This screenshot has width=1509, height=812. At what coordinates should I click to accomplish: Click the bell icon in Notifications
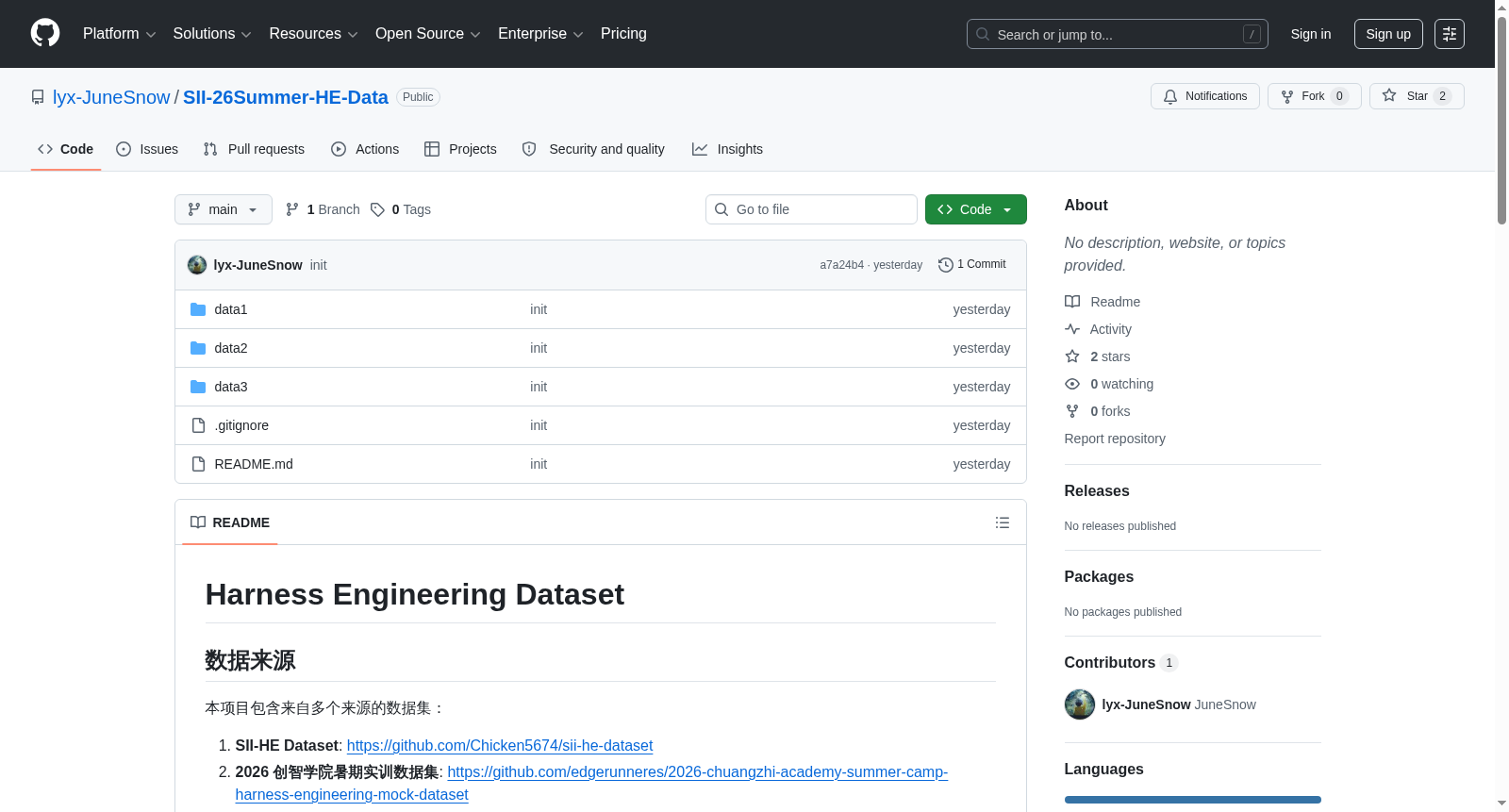pyautogui.click(x=1170, y=96)
